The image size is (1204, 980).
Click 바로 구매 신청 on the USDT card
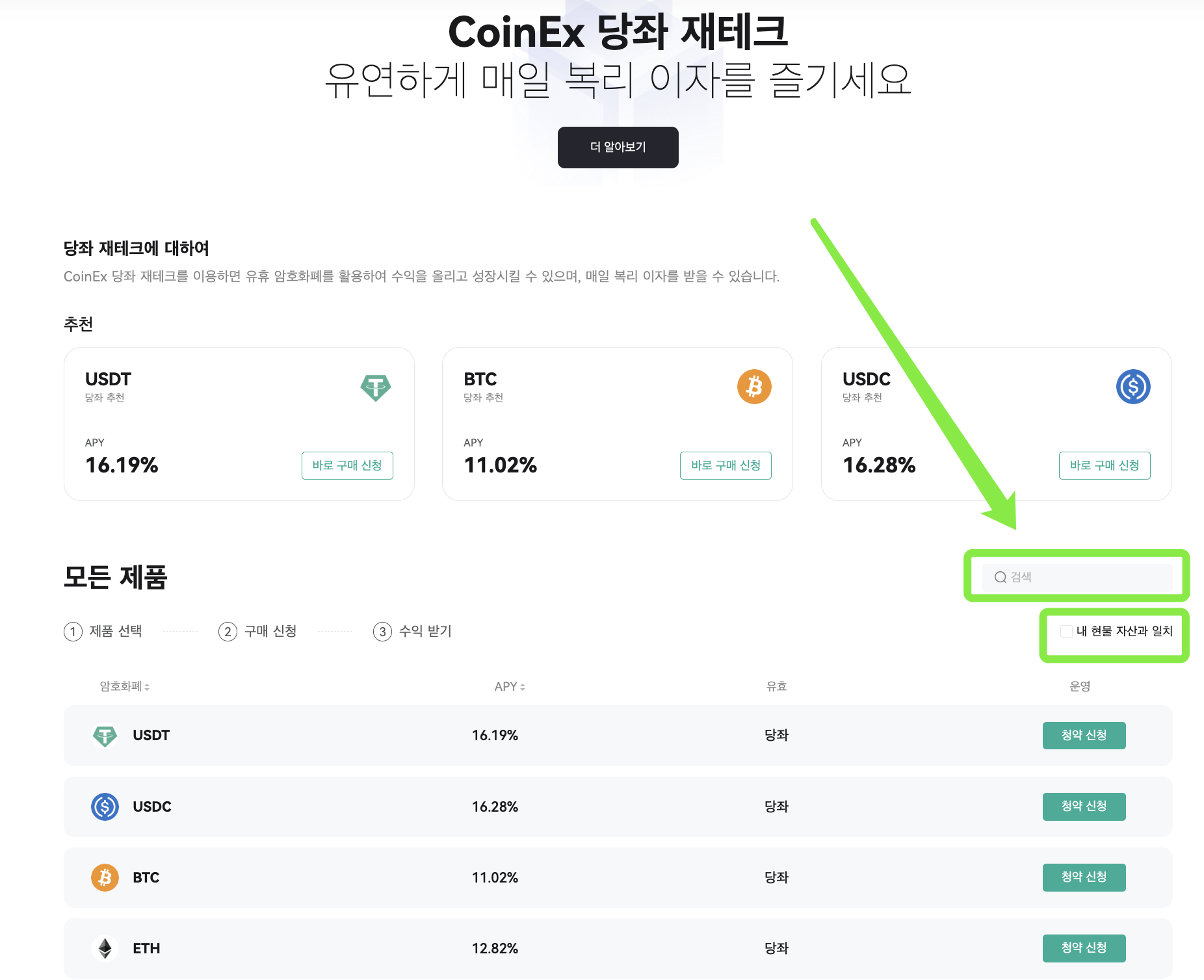(x=347, y=465)
